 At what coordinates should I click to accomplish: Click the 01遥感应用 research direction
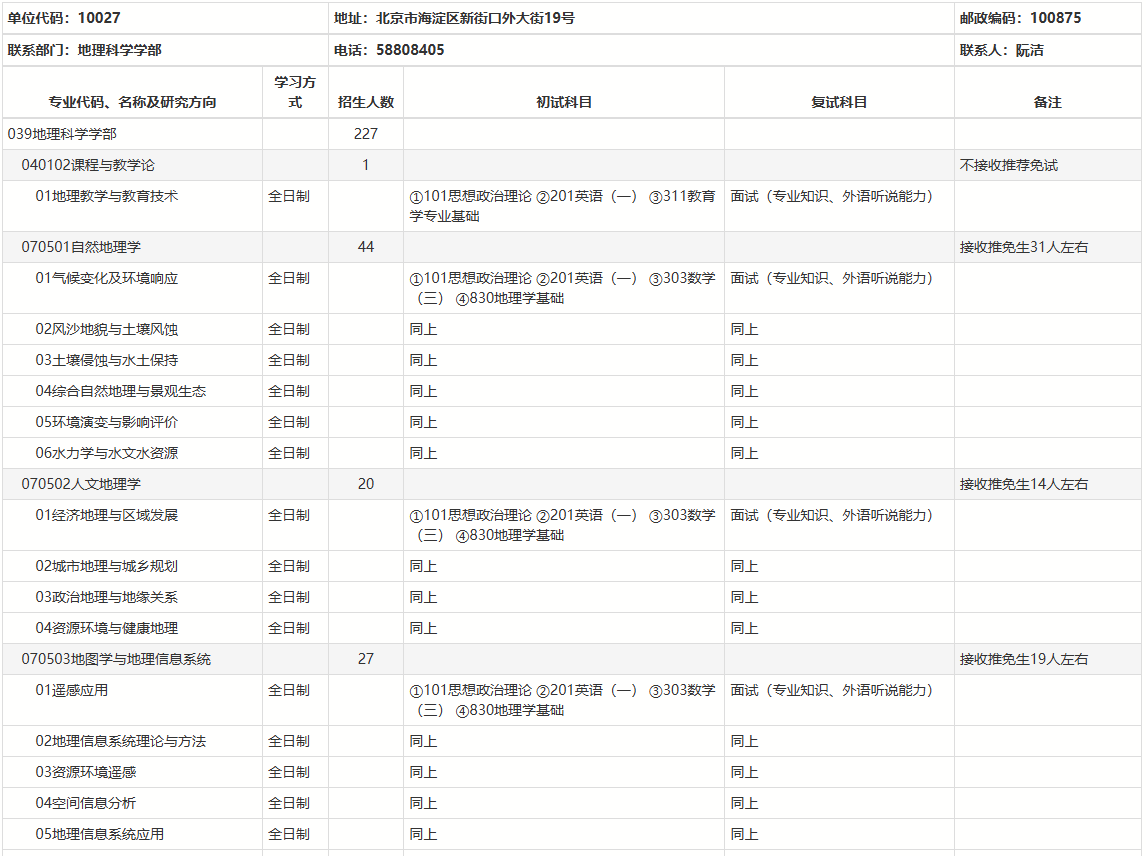(72, 690)
